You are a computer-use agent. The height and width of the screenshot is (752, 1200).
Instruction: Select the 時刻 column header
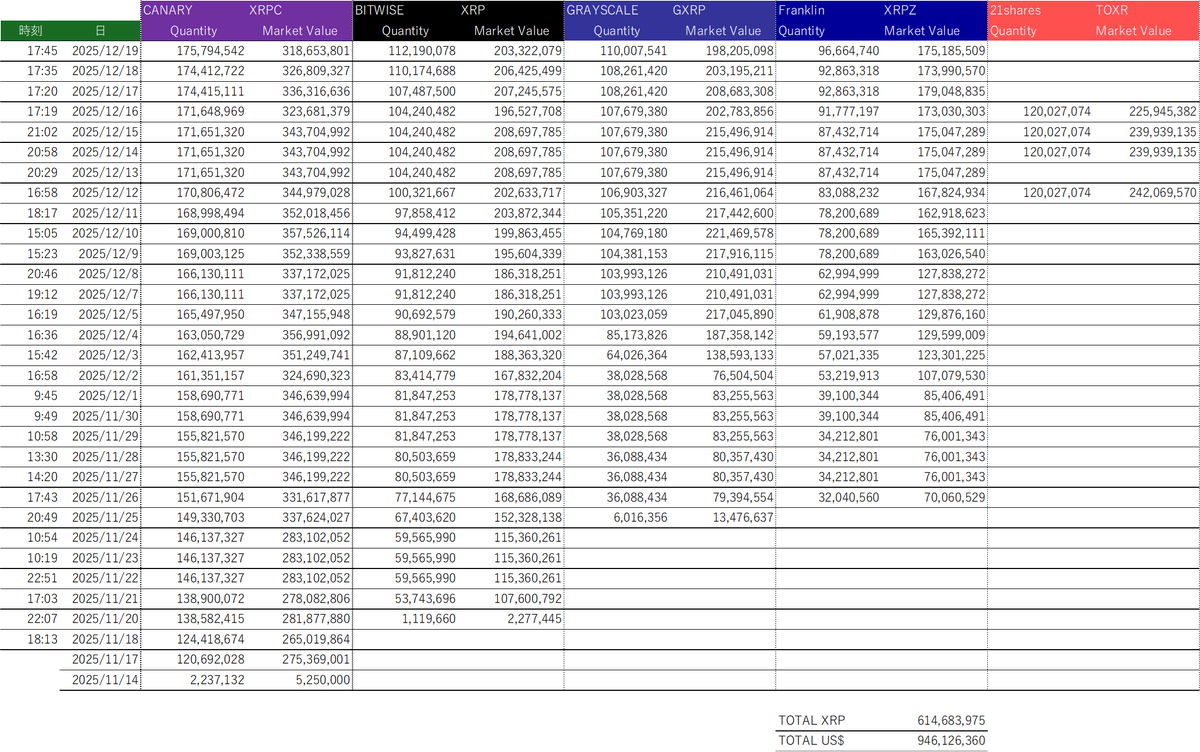tap(30, 31)
